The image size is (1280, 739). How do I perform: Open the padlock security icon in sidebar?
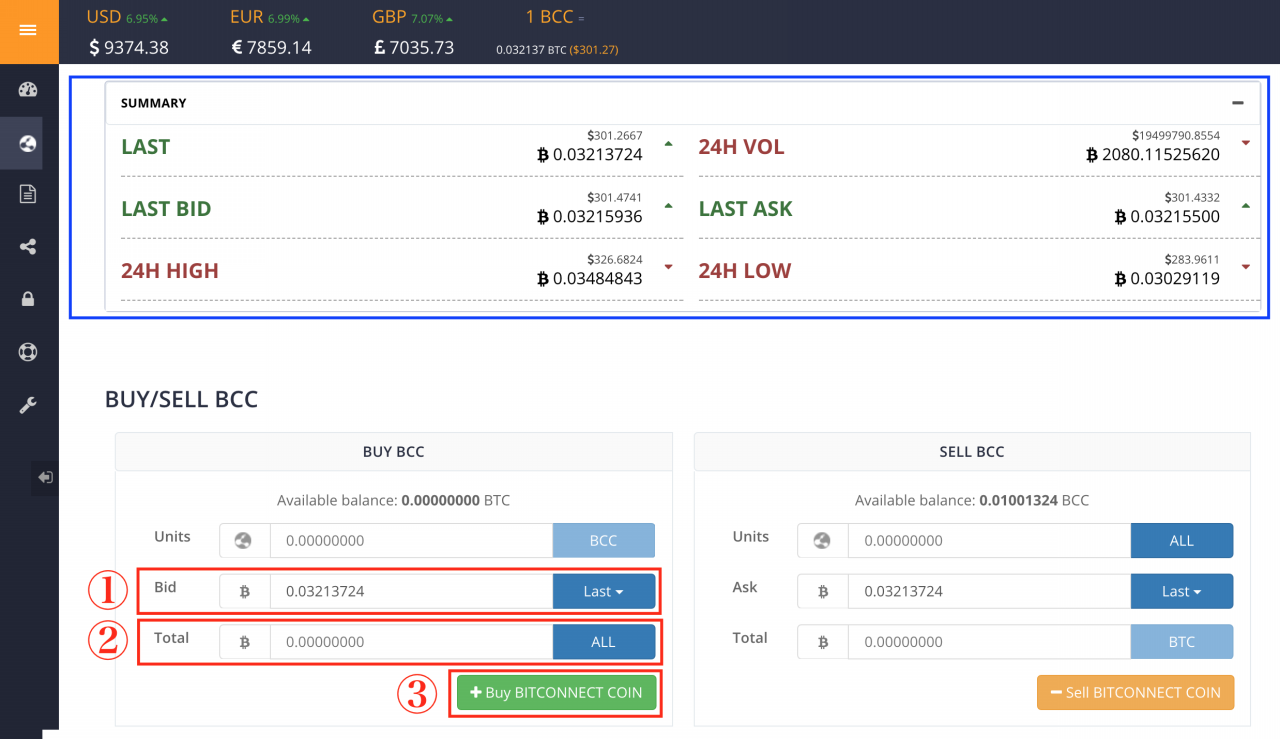pyautogui.click(x=28, y=298)
